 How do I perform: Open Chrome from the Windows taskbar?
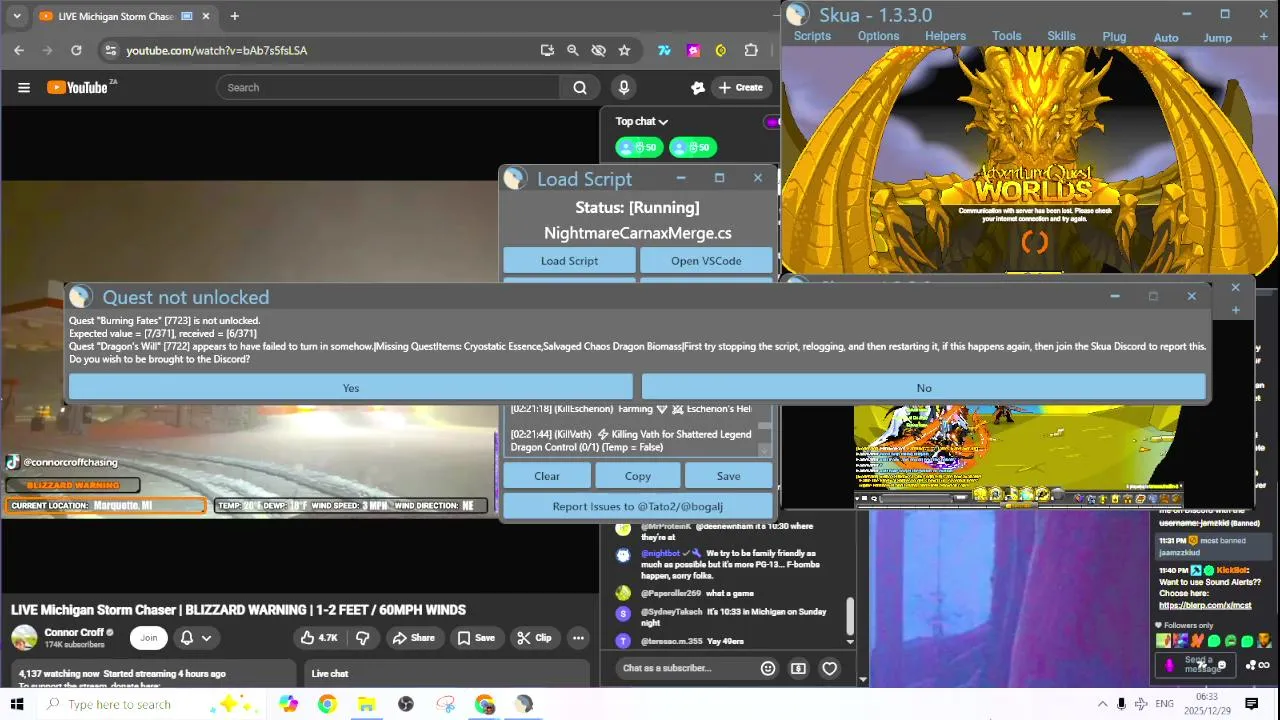(x=327, y=704)
